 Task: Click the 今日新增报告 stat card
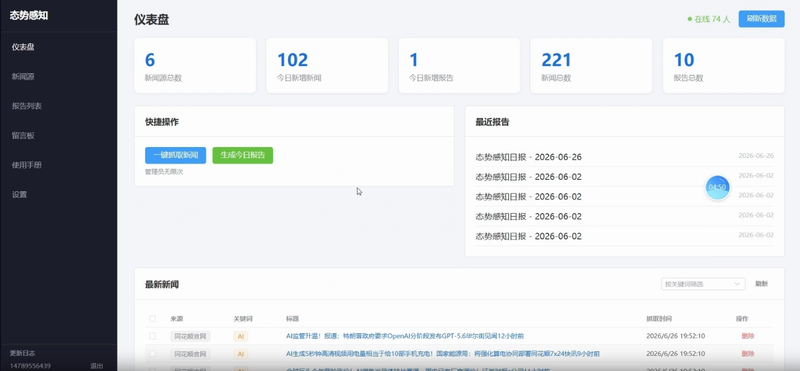(x=459, y=65)
